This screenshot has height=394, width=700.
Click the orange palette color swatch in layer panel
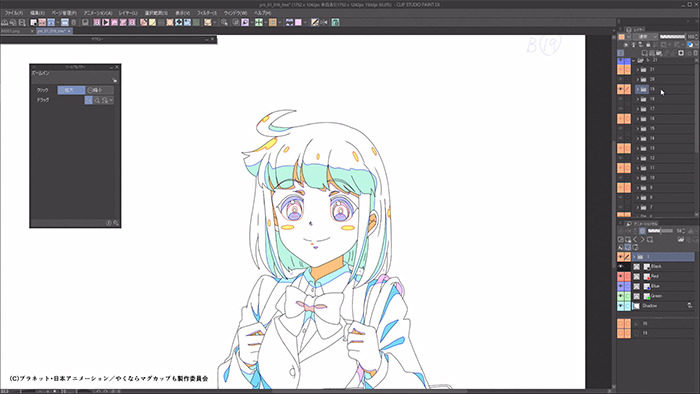621,37
